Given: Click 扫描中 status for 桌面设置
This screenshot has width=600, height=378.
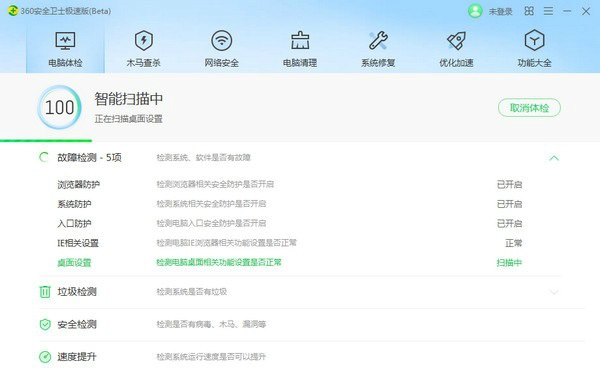Looking at the screenshot, I should [509, 263].
